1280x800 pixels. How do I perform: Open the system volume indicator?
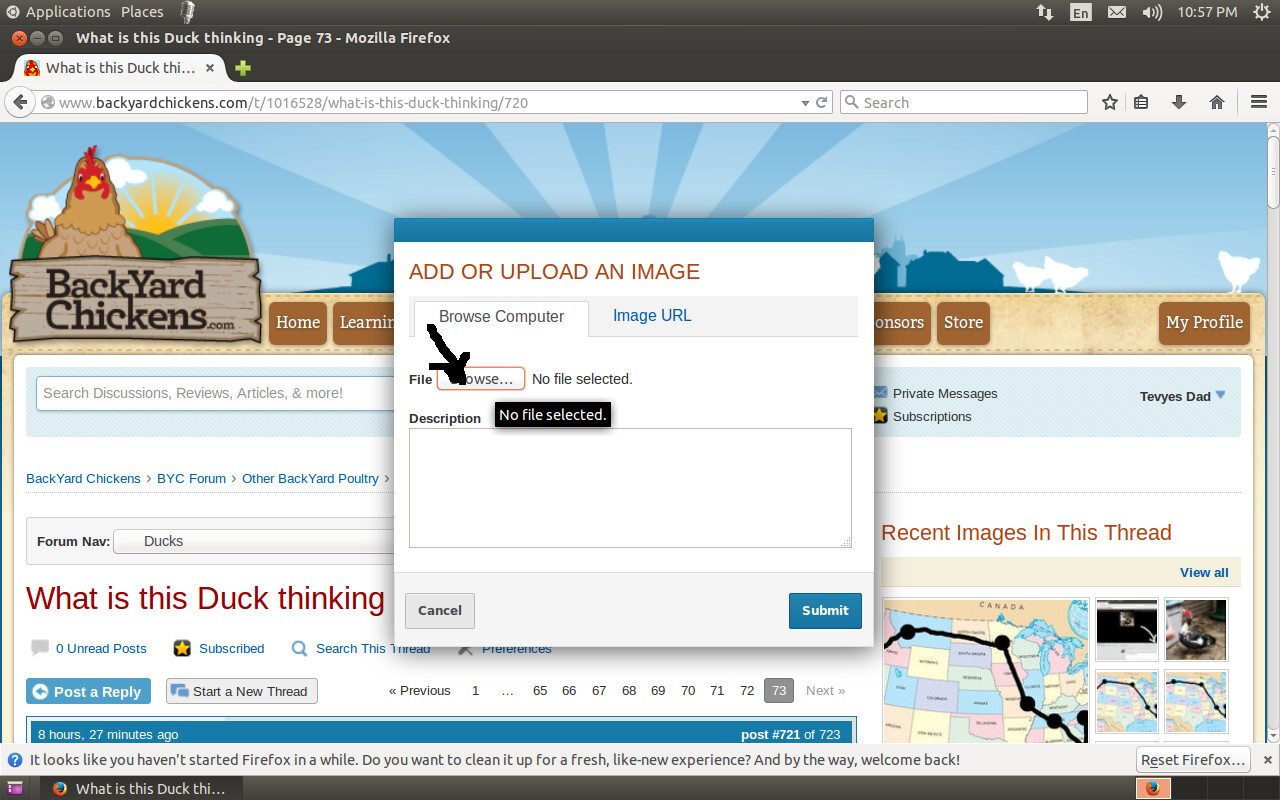coord(1152,12)
